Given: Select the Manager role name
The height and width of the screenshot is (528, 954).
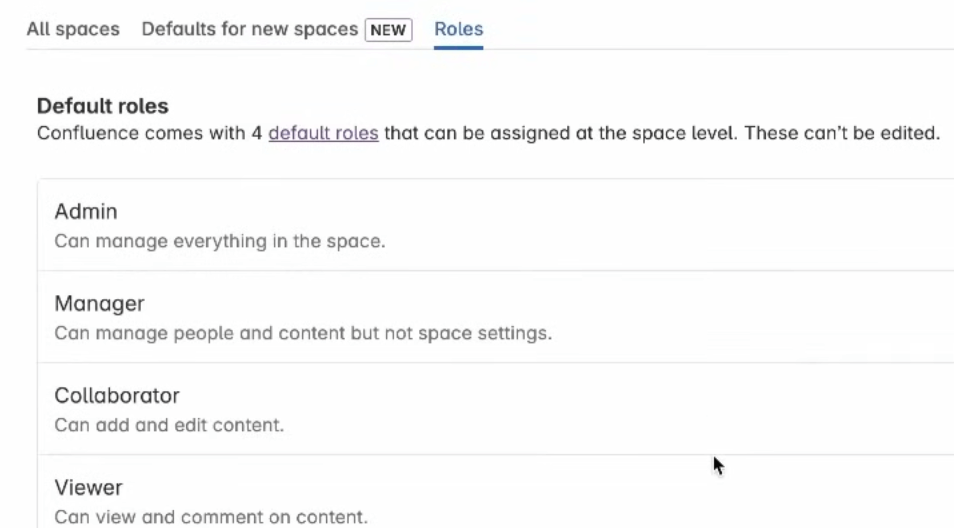Looking at the screenshot, I should (x=99, y=304).
